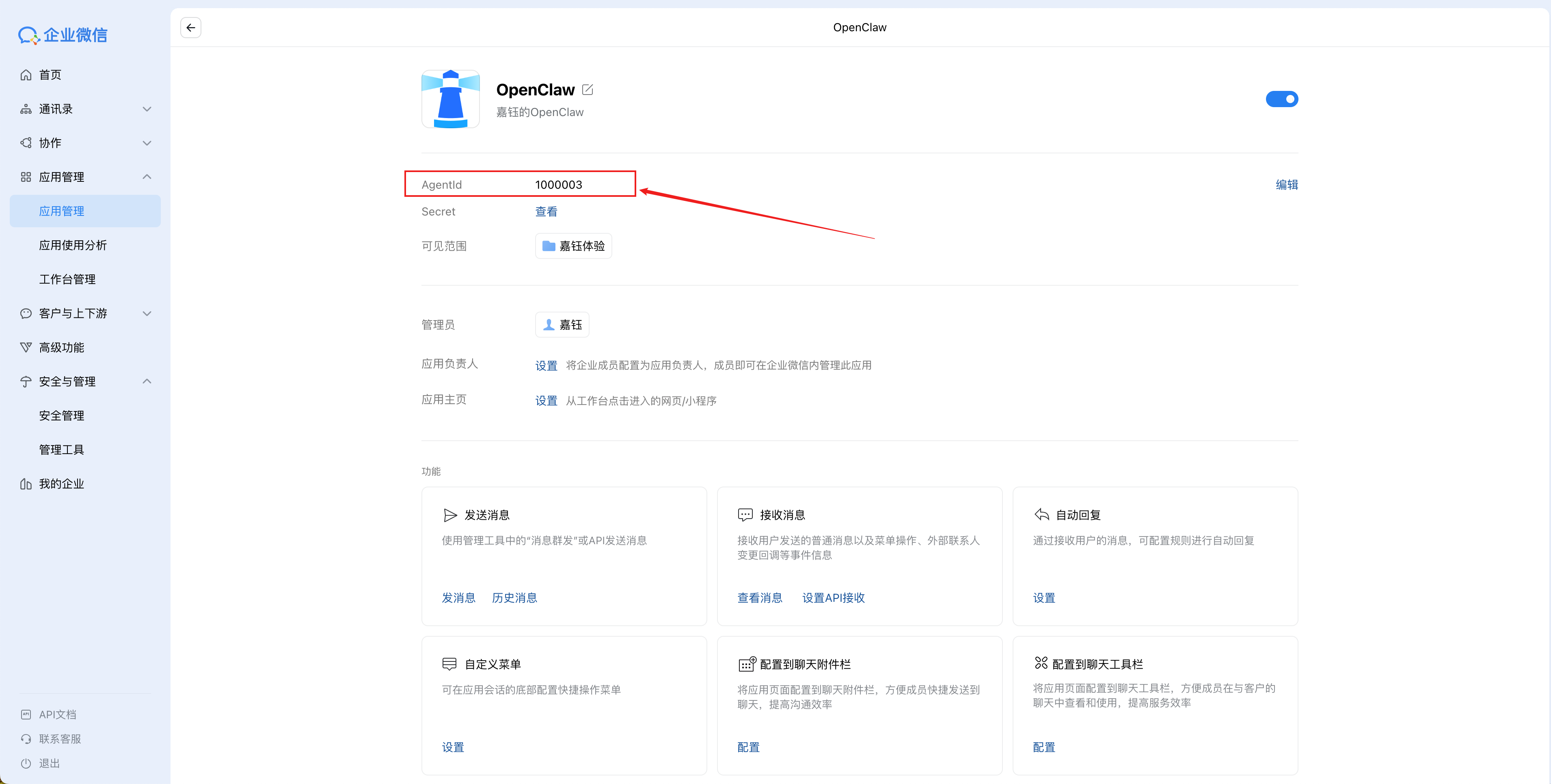Image resolution: width=1551 pixels, height=784 pixels.
Task: Click 设置API接收 under 接收消息
Action: [x=833, y=597]
